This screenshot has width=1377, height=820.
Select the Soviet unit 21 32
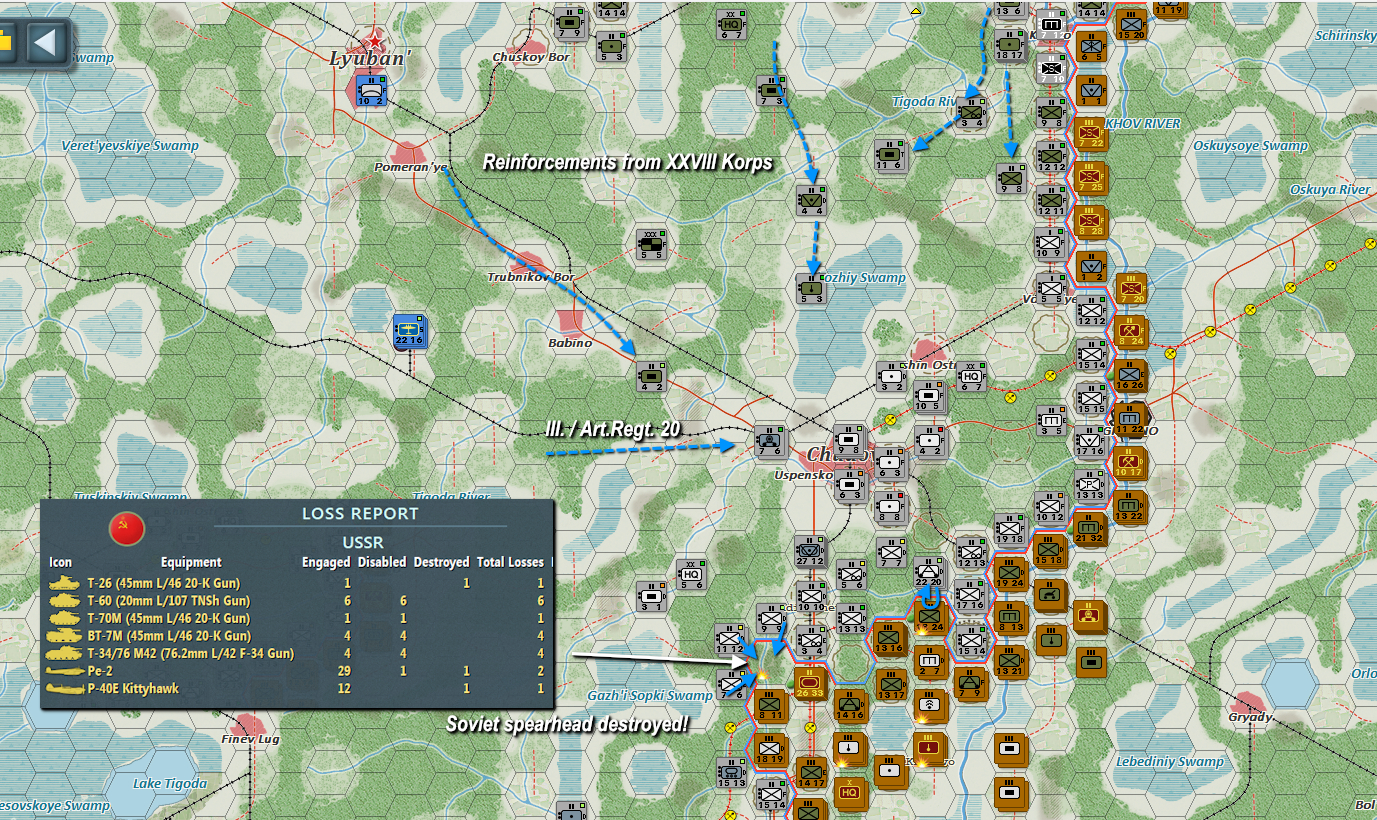1090,528
